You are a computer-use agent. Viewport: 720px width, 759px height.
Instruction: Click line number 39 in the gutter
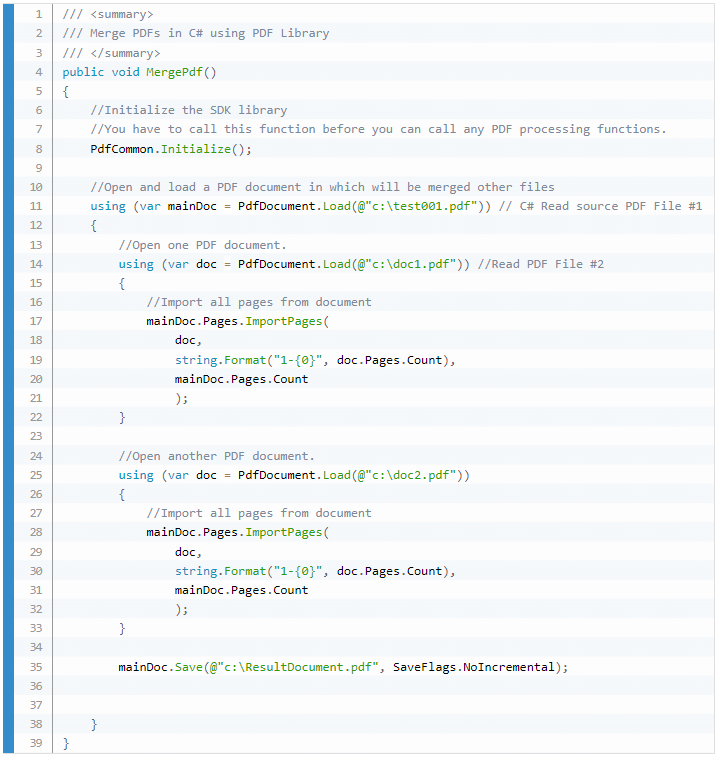click(36, 743)
